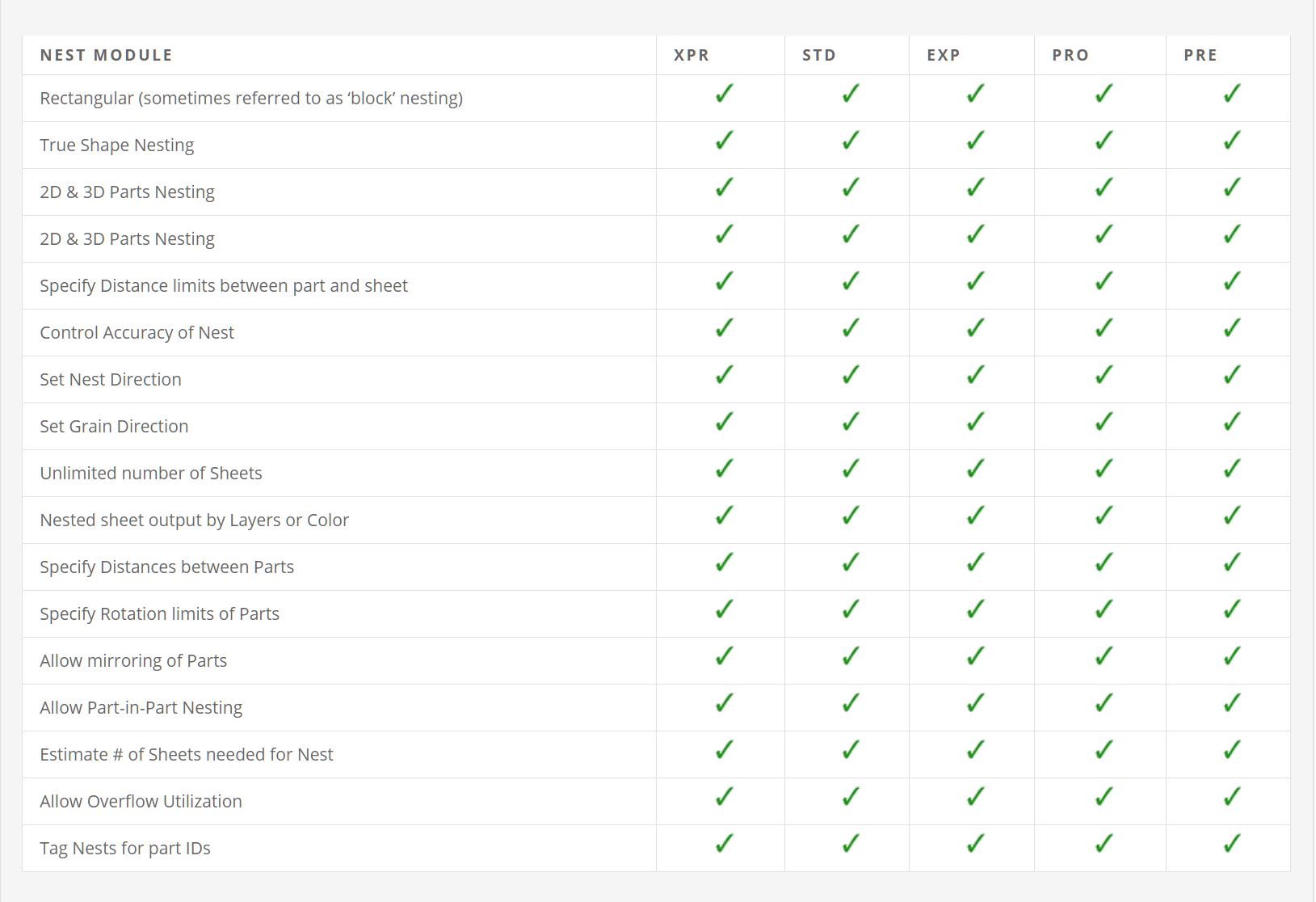Click the EXP checkmark for Allow Part-in-Part Nesting
This screenshot has width=1316, height=902.
point(976,703)
